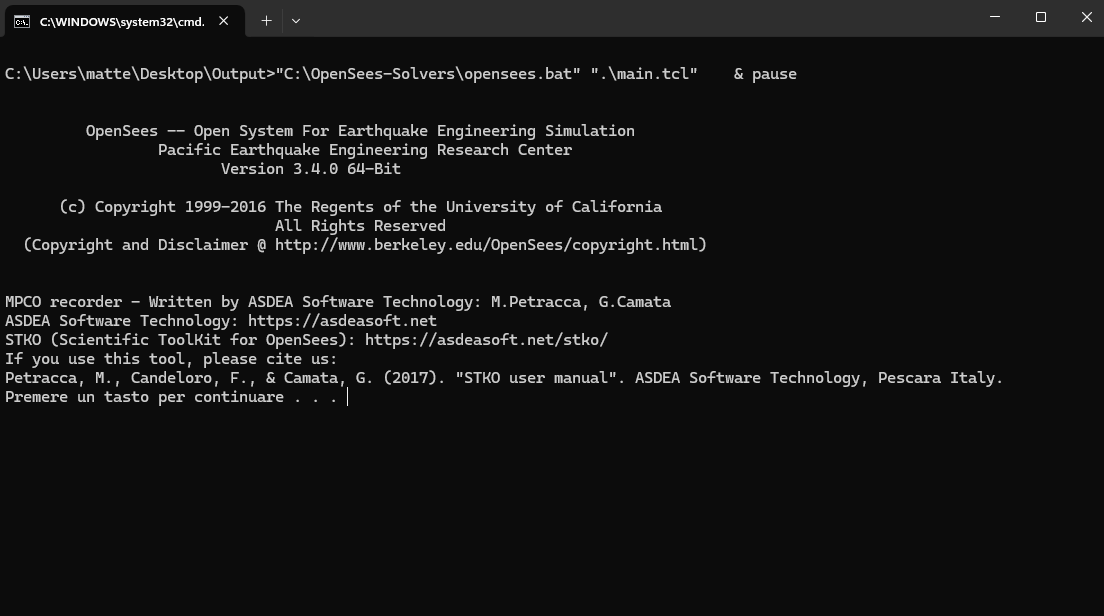
Task: Close the terminal window
Action: [1086, 17]
